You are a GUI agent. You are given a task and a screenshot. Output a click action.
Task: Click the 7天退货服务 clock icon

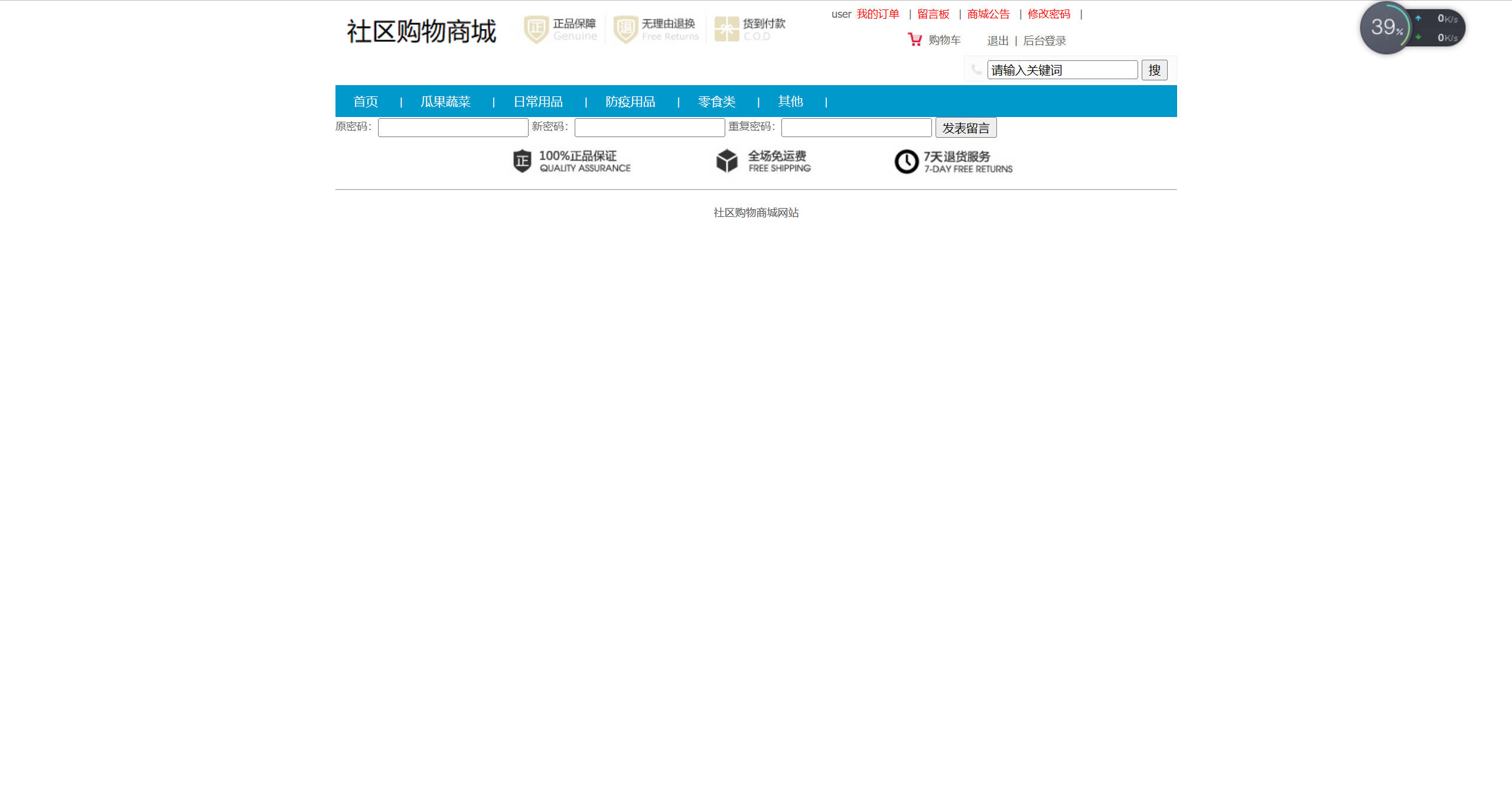(x=904, y=161)
